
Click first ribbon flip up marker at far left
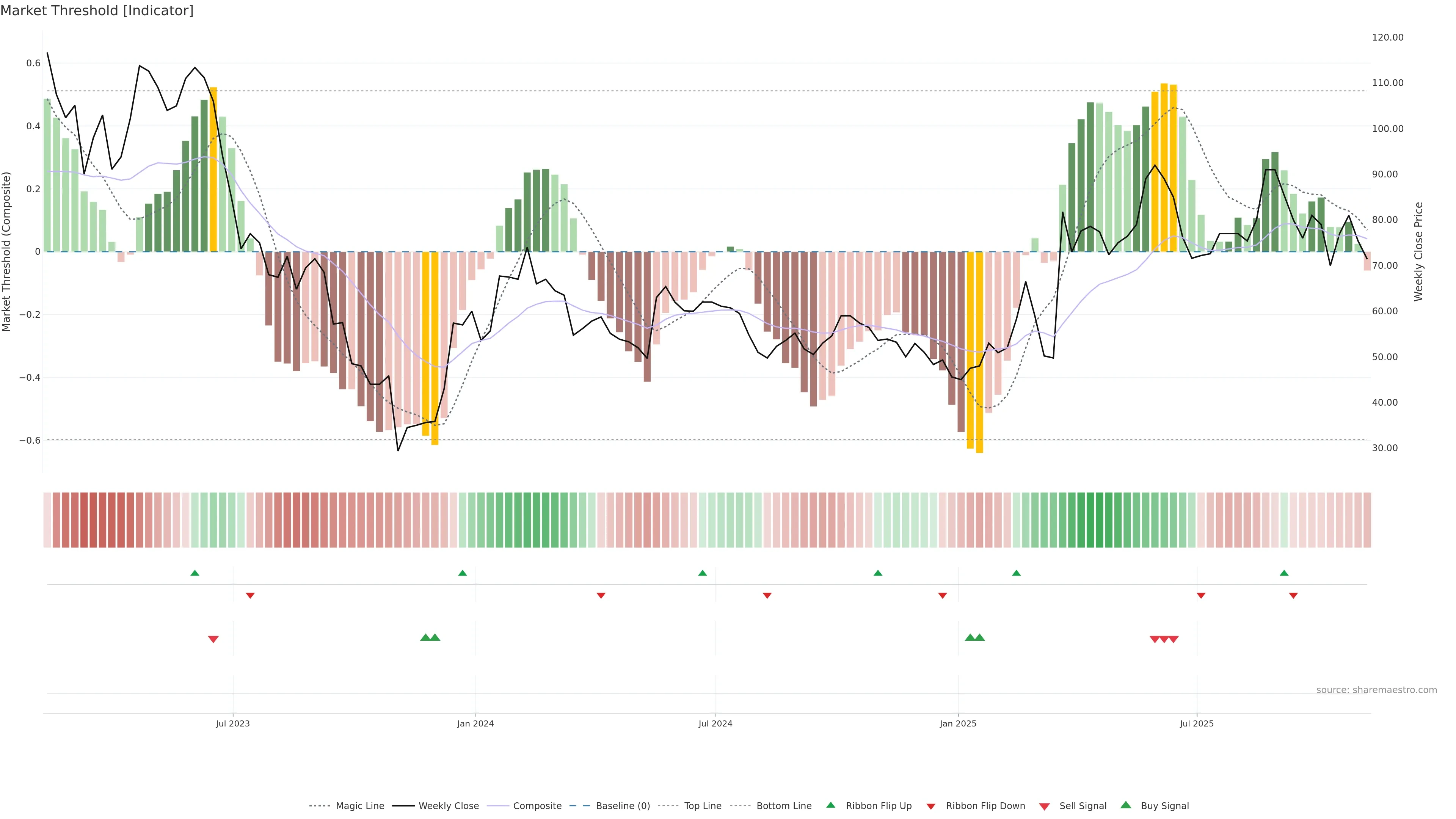click(x=195, y=573)
